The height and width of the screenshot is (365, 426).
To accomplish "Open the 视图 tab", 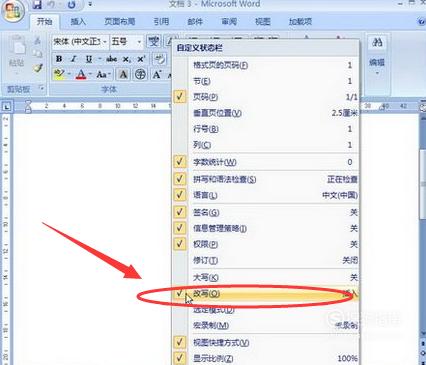I will [263, 22].
